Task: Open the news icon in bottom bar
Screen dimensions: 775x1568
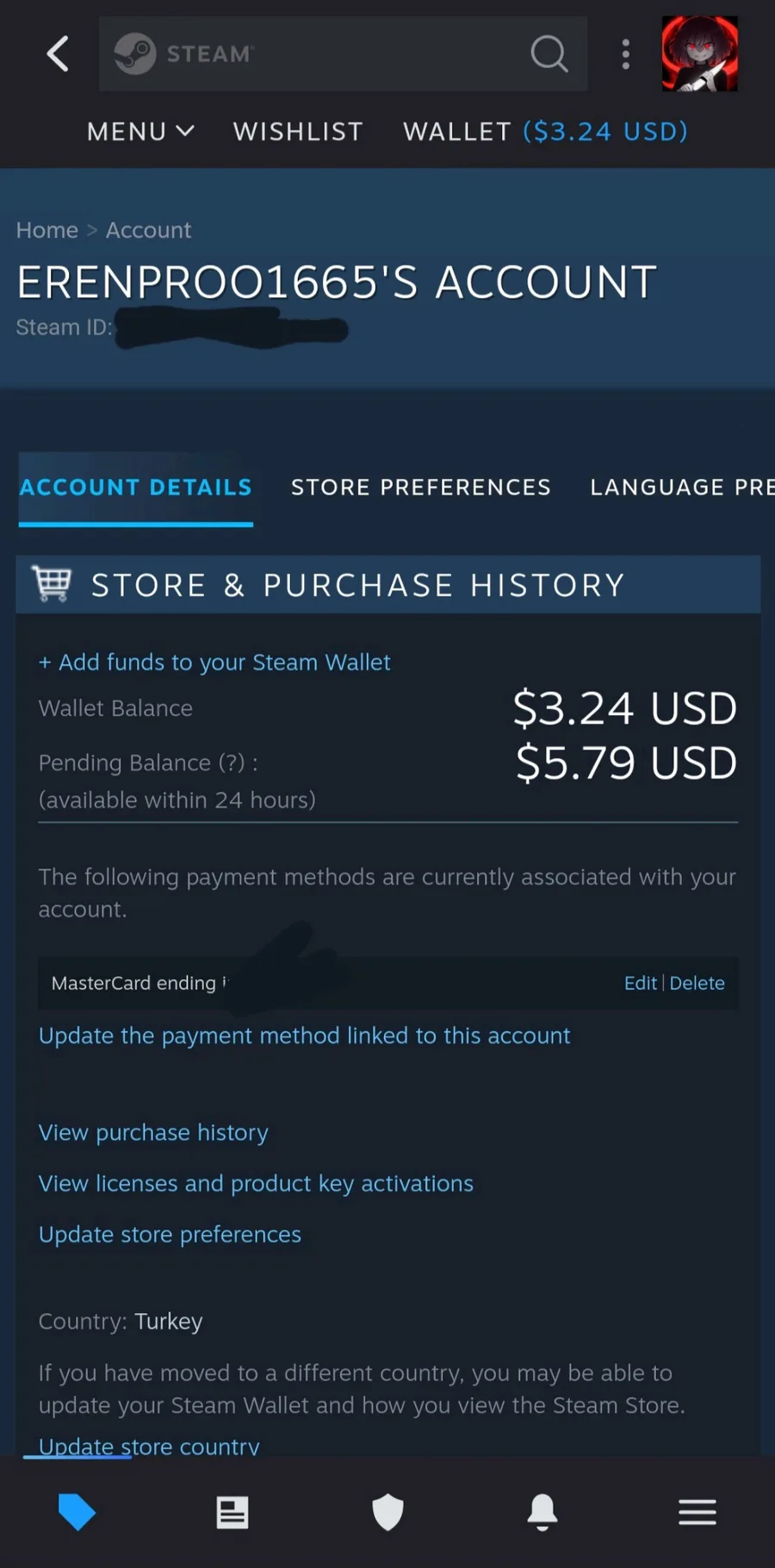Action: (232, 1512)
